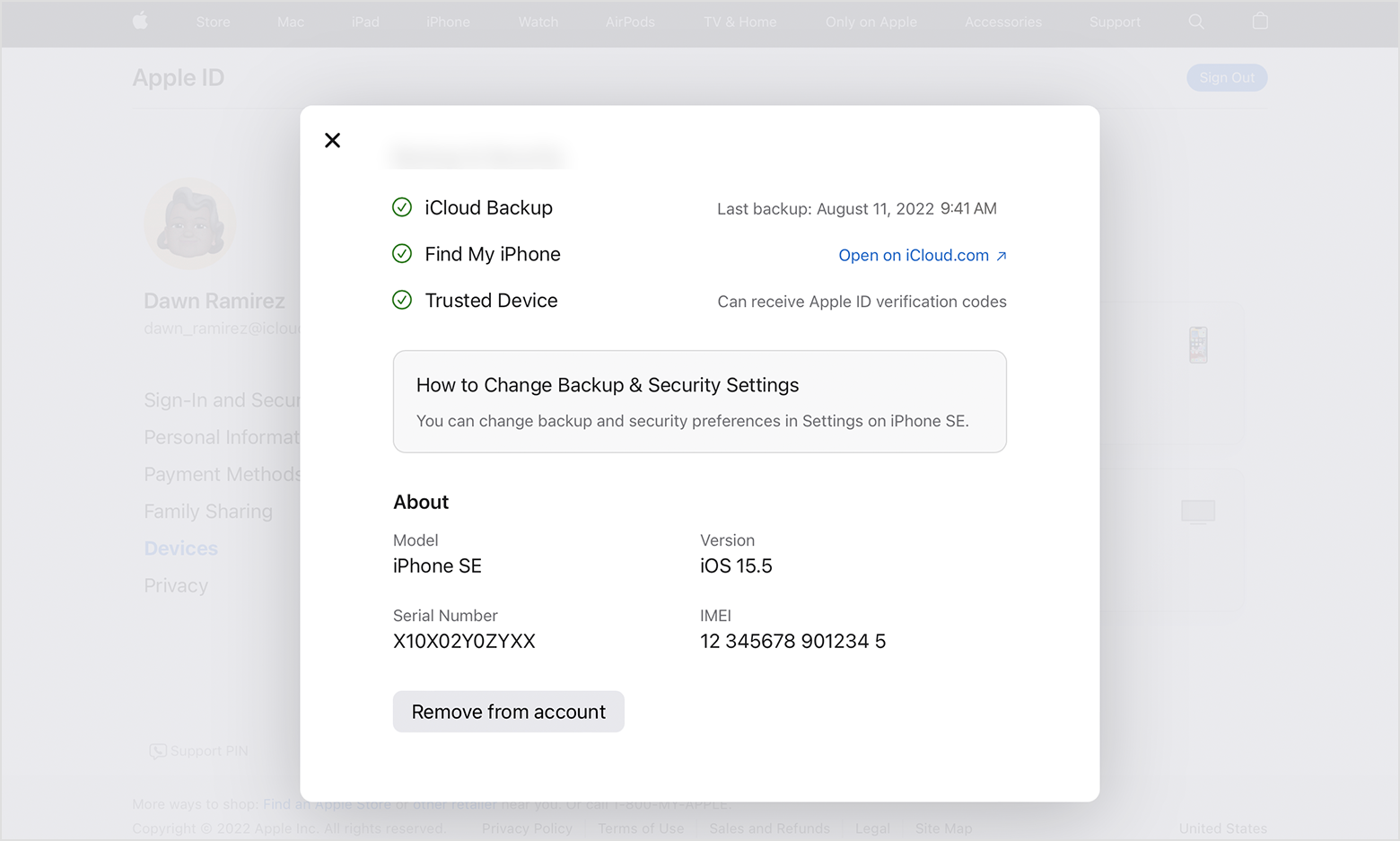The image size is (1400, 841).
Task: Click the iPhone device thumbnail icon behind dialog
Action: tap(1198, 345)
